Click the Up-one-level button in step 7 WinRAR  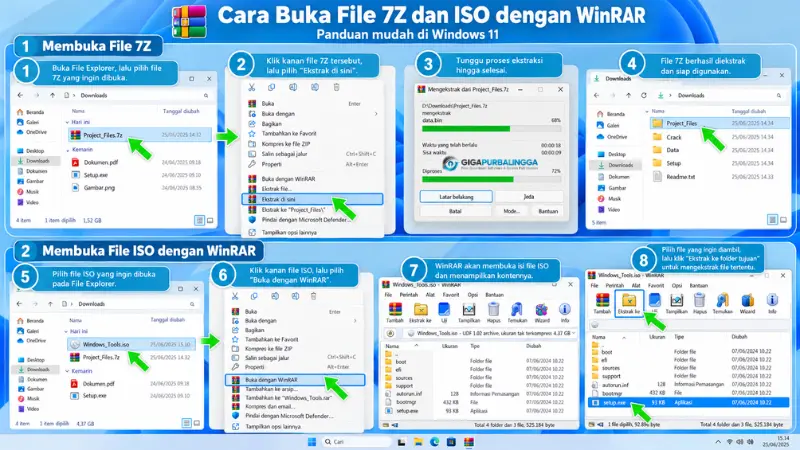click(x=390, y=333)
